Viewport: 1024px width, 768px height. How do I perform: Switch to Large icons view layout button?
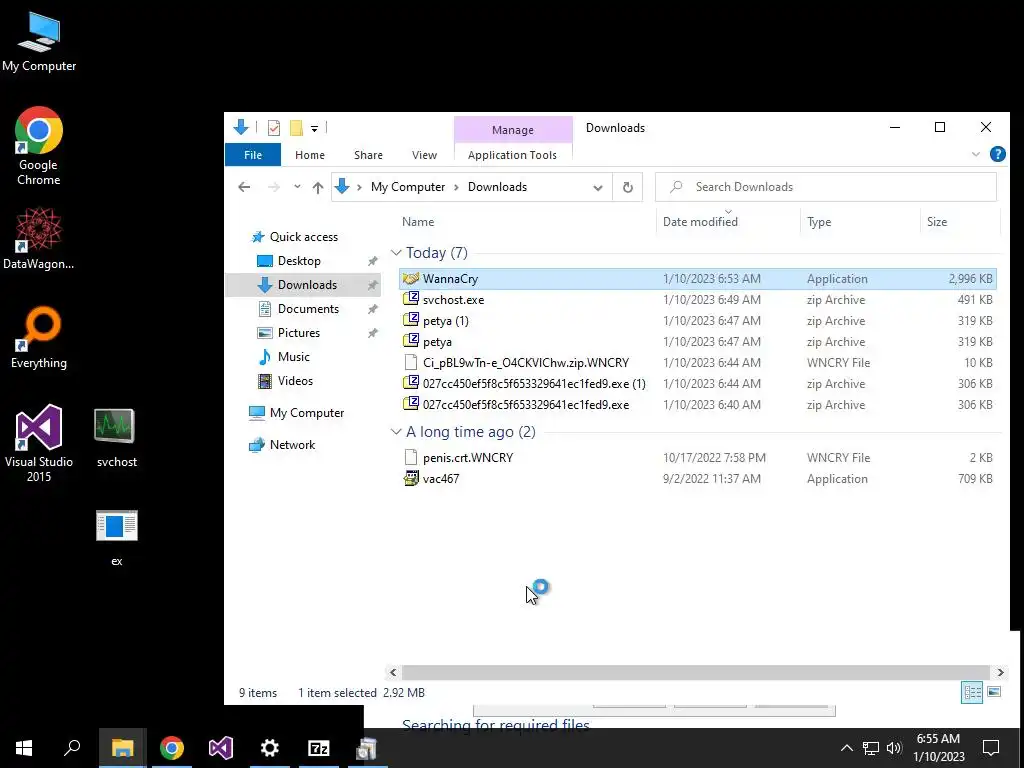(994, 692)
